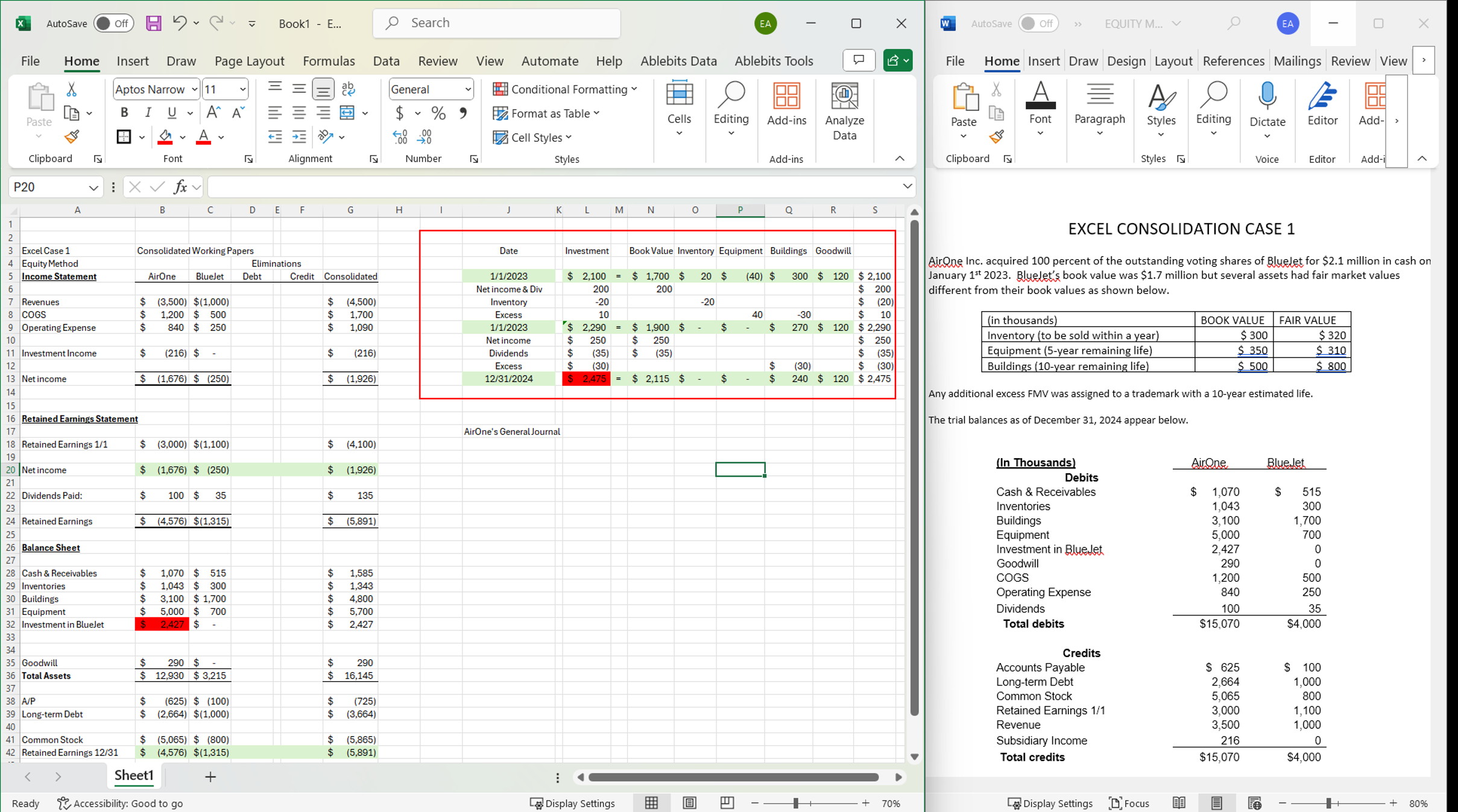This screenshot has width=1458, height=812.
Task: Open the General number format dropdown
Action: coord(467,89)
